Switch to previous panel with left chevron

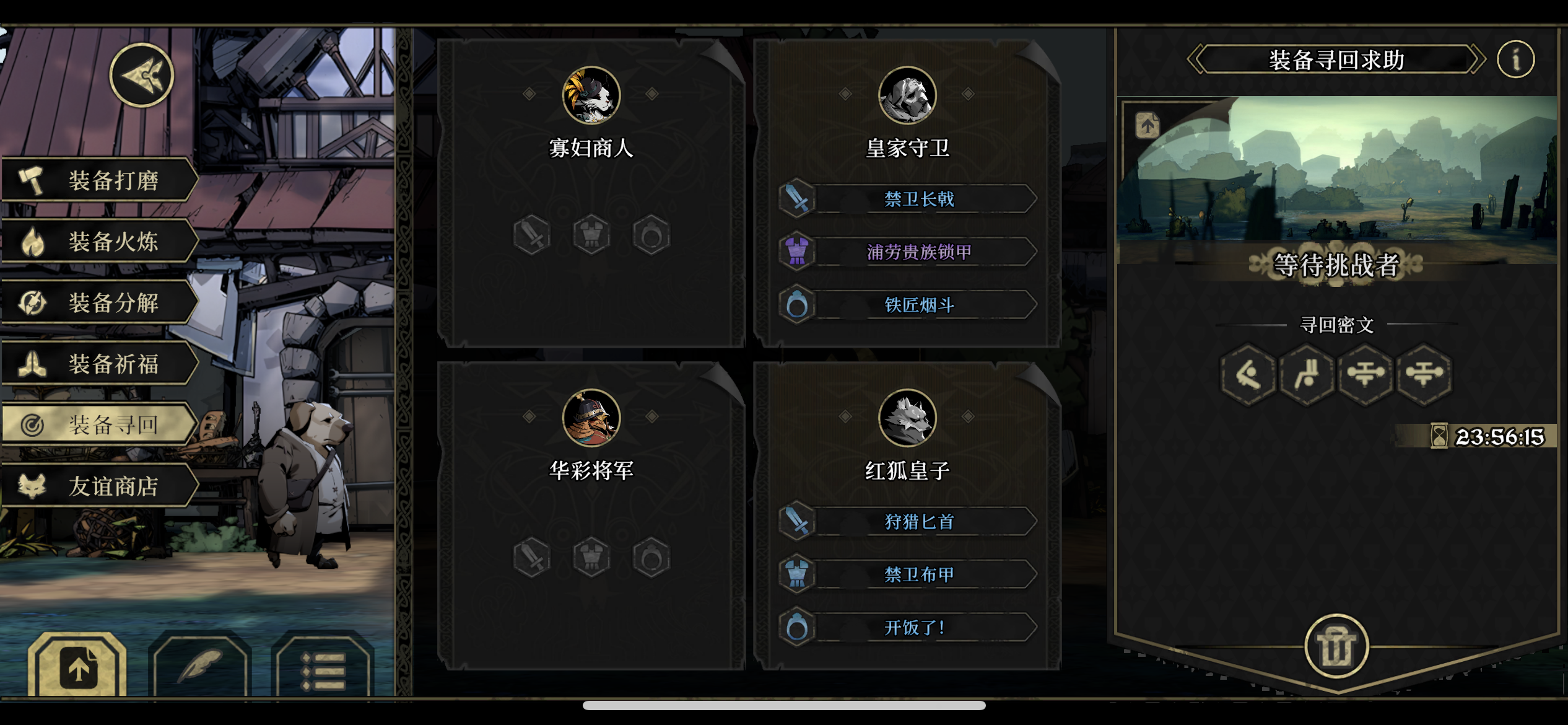pos(1195,60)
